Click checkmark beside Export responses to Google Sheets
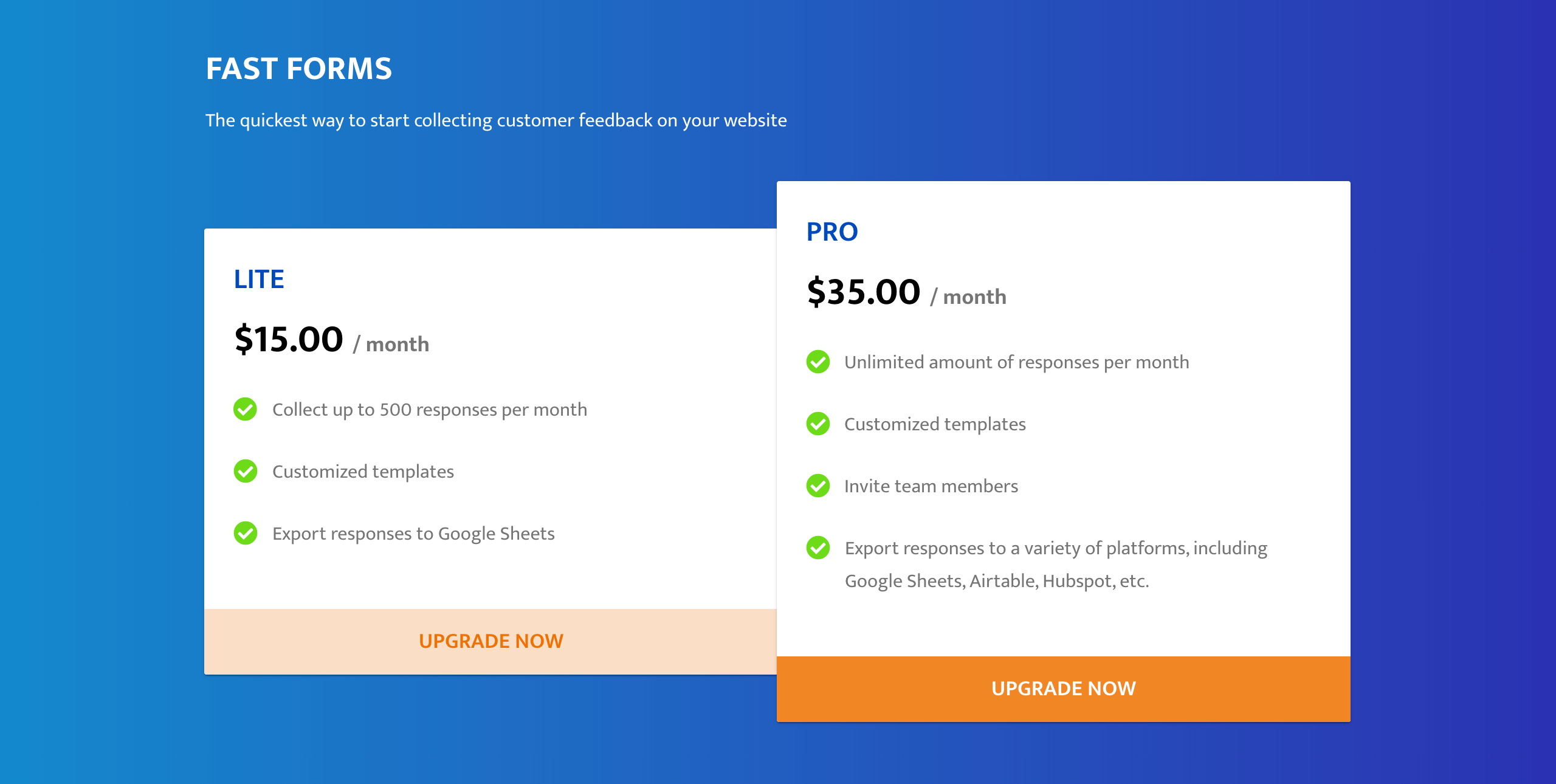This screenshot has width=1556, height=784. coord(246,533)
